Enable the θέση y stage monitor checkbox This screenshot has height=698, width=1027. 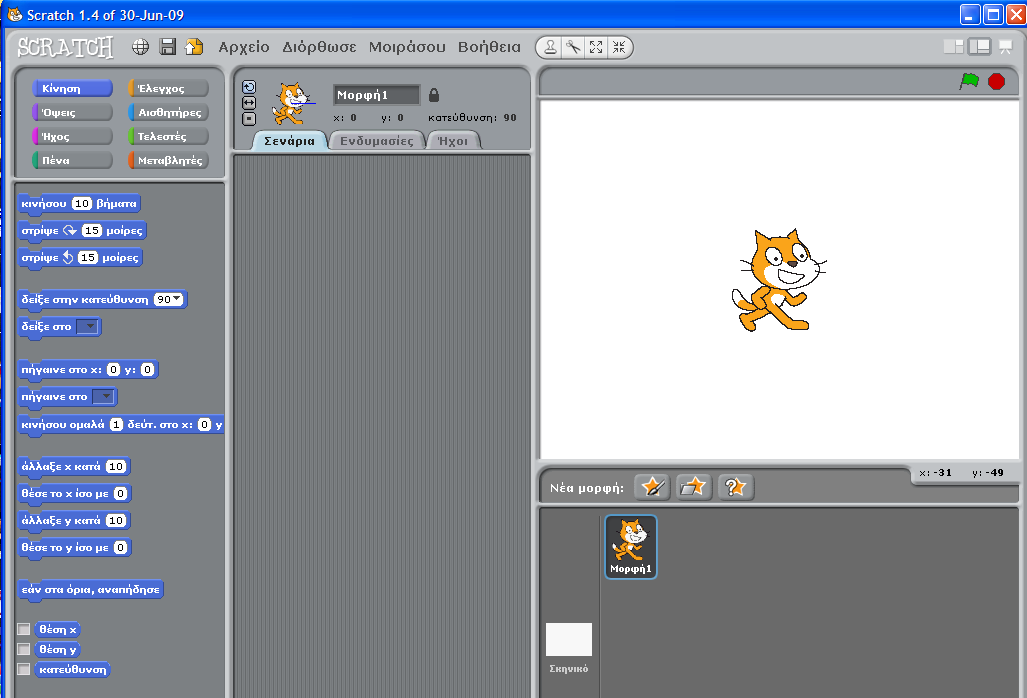(x=24, y=649)
